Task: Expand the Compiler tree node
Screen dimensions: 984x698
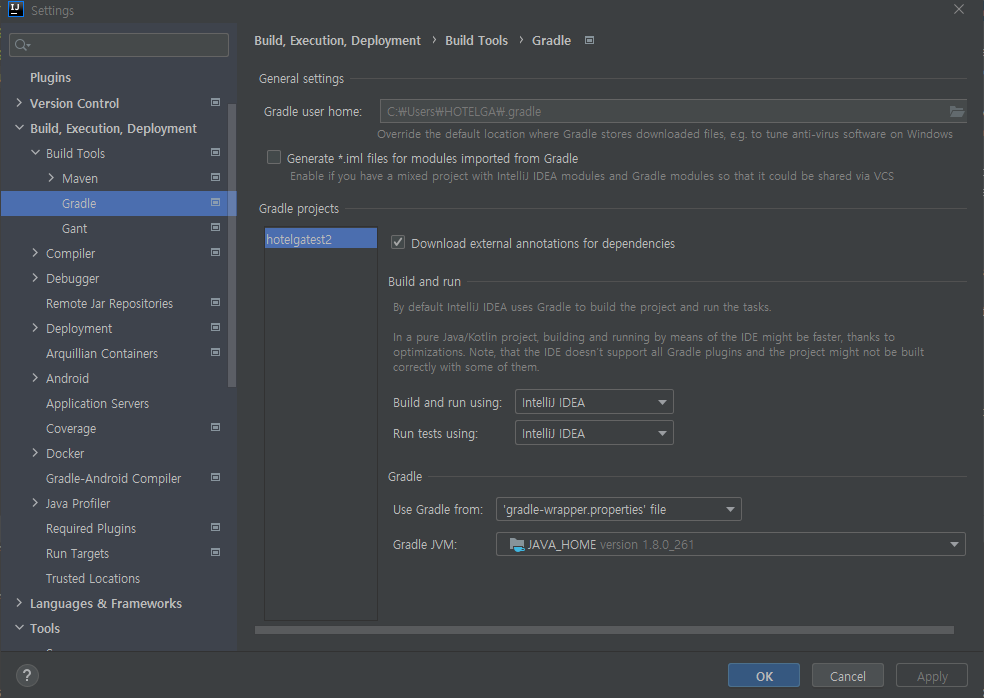Action: (x=35, y=252)
